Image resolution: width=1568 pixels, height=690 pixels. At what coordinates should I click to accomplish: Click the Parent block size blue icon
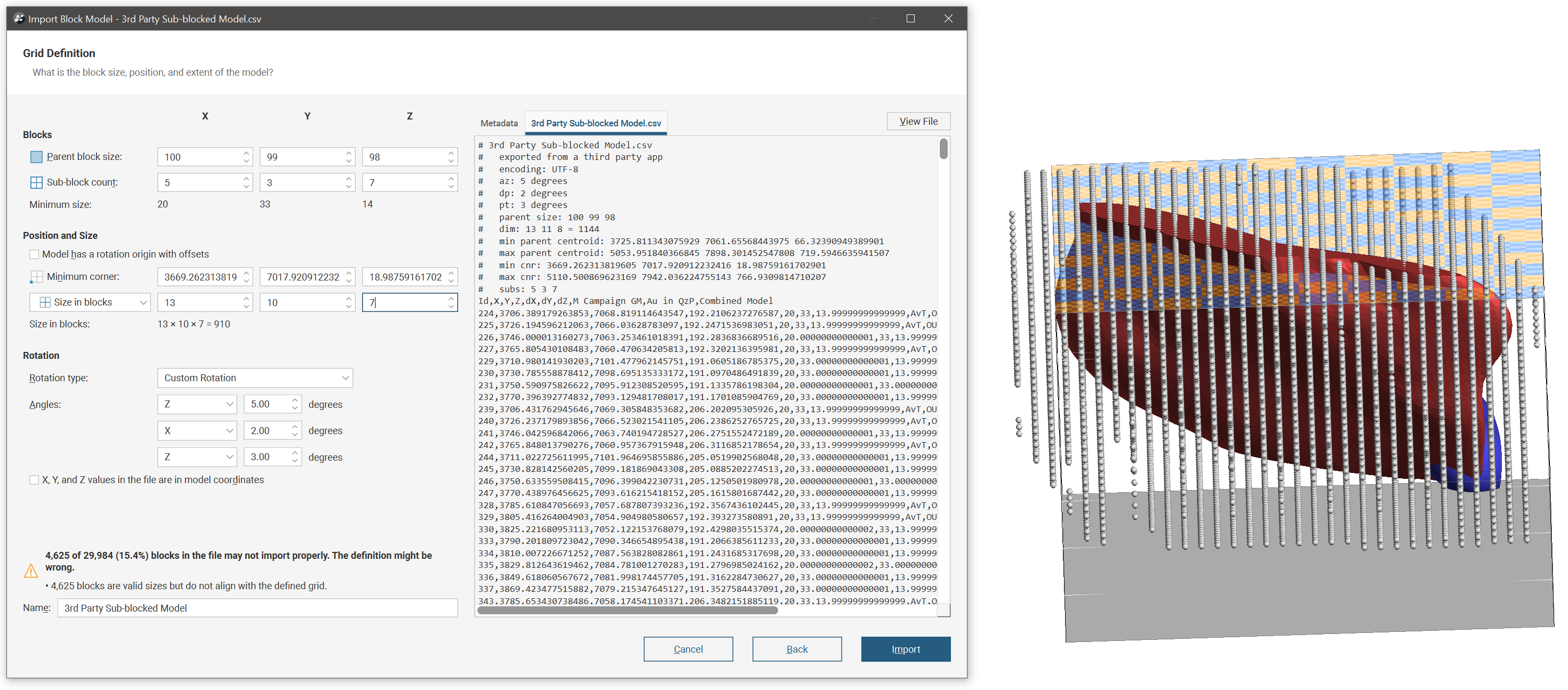pyautogui.click(x=36, y=157)
